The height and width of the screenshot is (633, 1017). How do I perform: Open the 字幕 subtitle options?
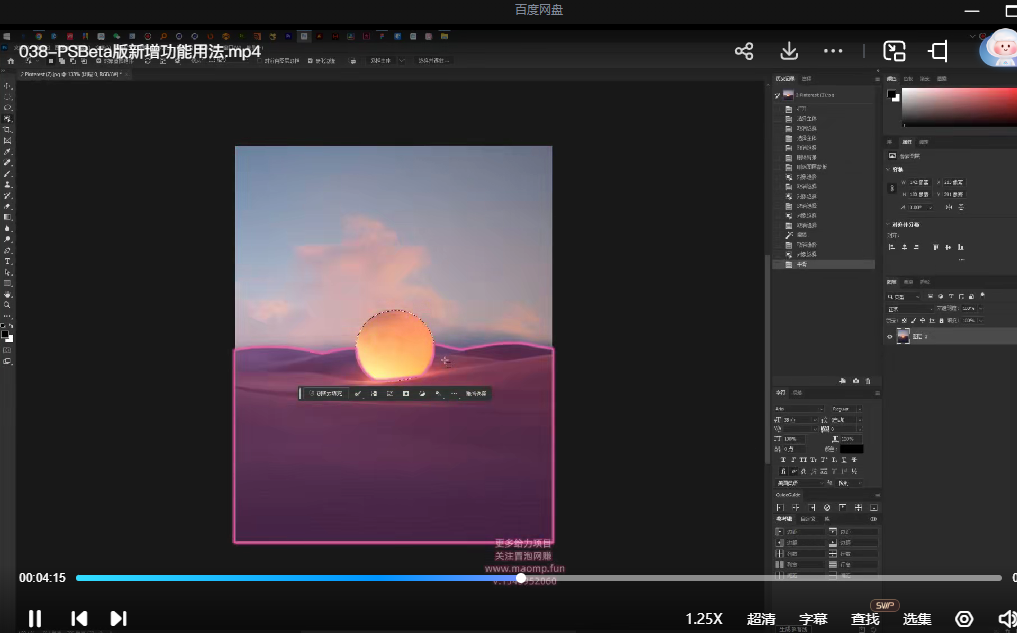(x=813, y=619)
